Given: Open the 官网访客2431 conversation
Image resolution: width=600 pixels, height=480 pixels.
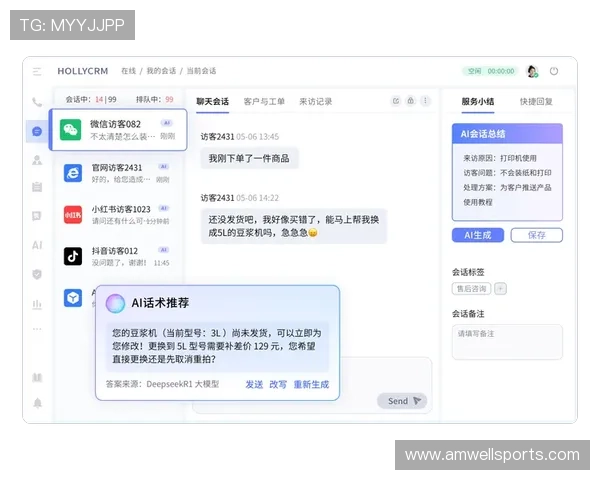Looking at the screenshot, I should pos(119,173).
